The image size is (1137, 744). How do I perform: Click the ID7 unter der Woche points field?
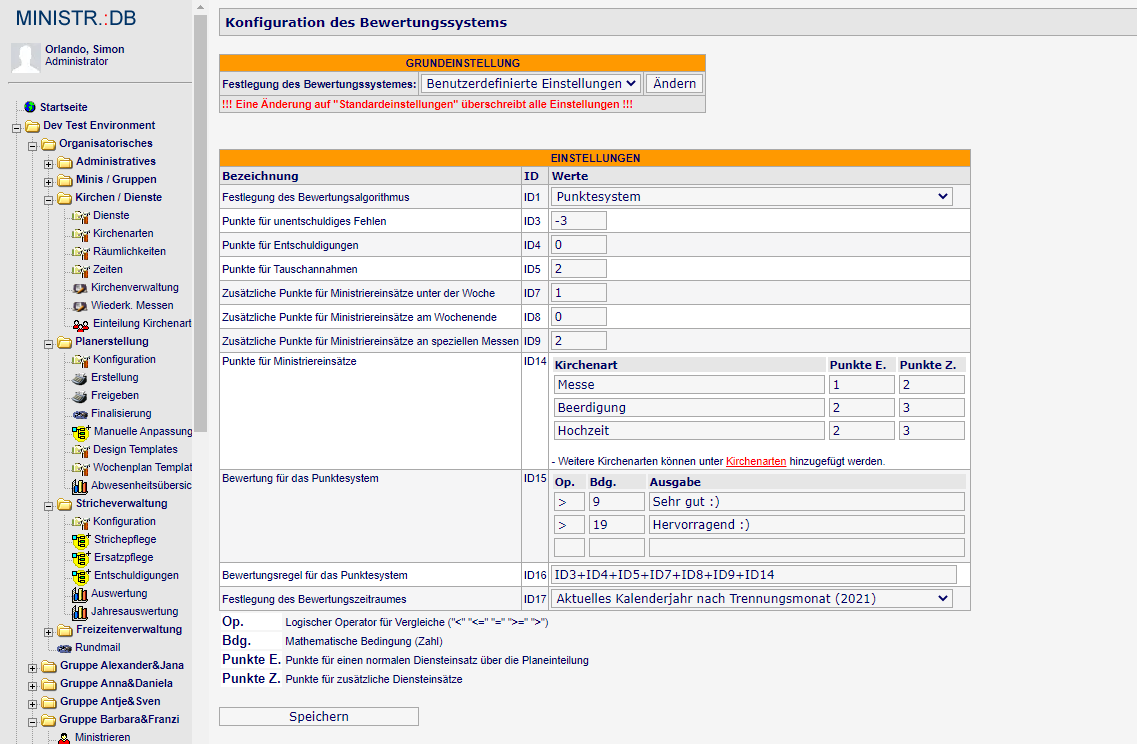point(579,292)
